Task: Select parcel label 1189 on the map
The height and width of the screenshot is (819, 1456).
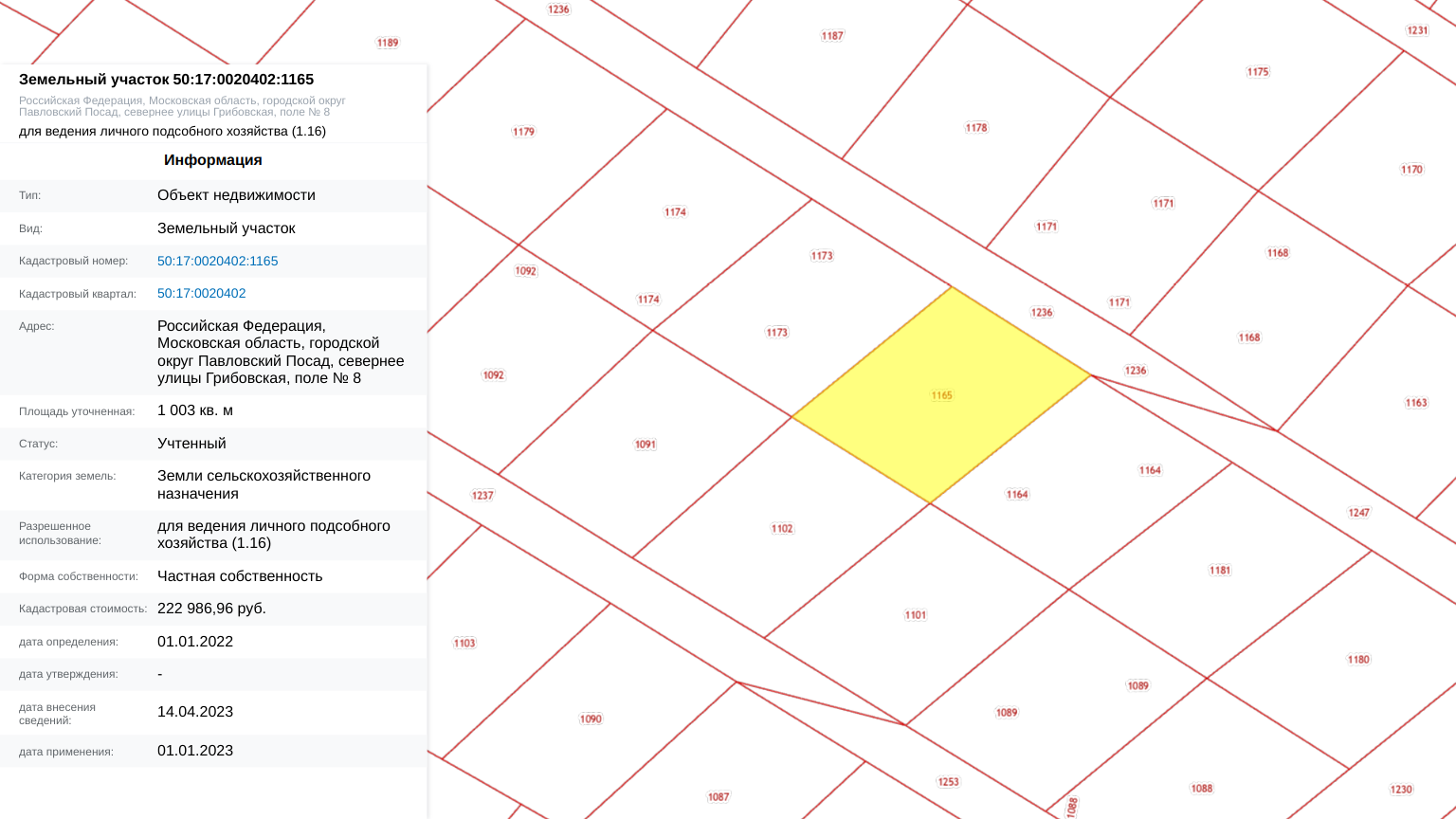Action: click(x=388, y=43)
